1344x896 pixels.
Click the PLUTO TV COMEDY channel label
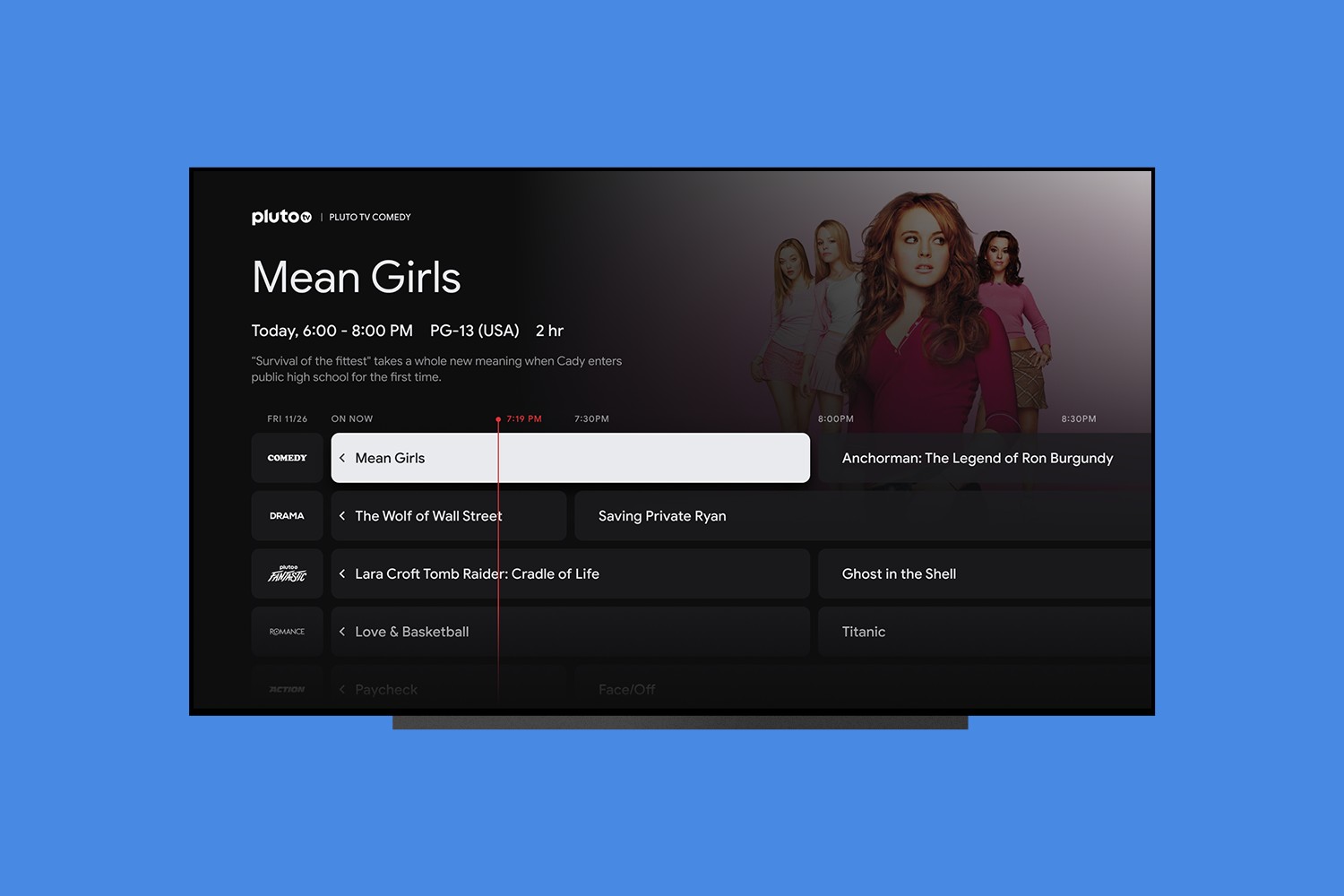[370, 217]
